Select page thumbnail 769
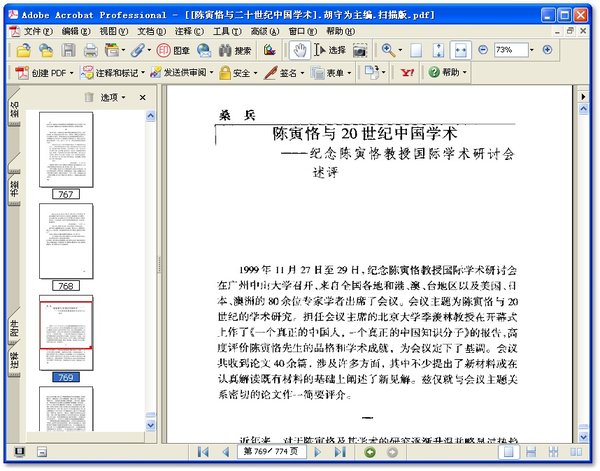600x471 pixels. point(66,332)
